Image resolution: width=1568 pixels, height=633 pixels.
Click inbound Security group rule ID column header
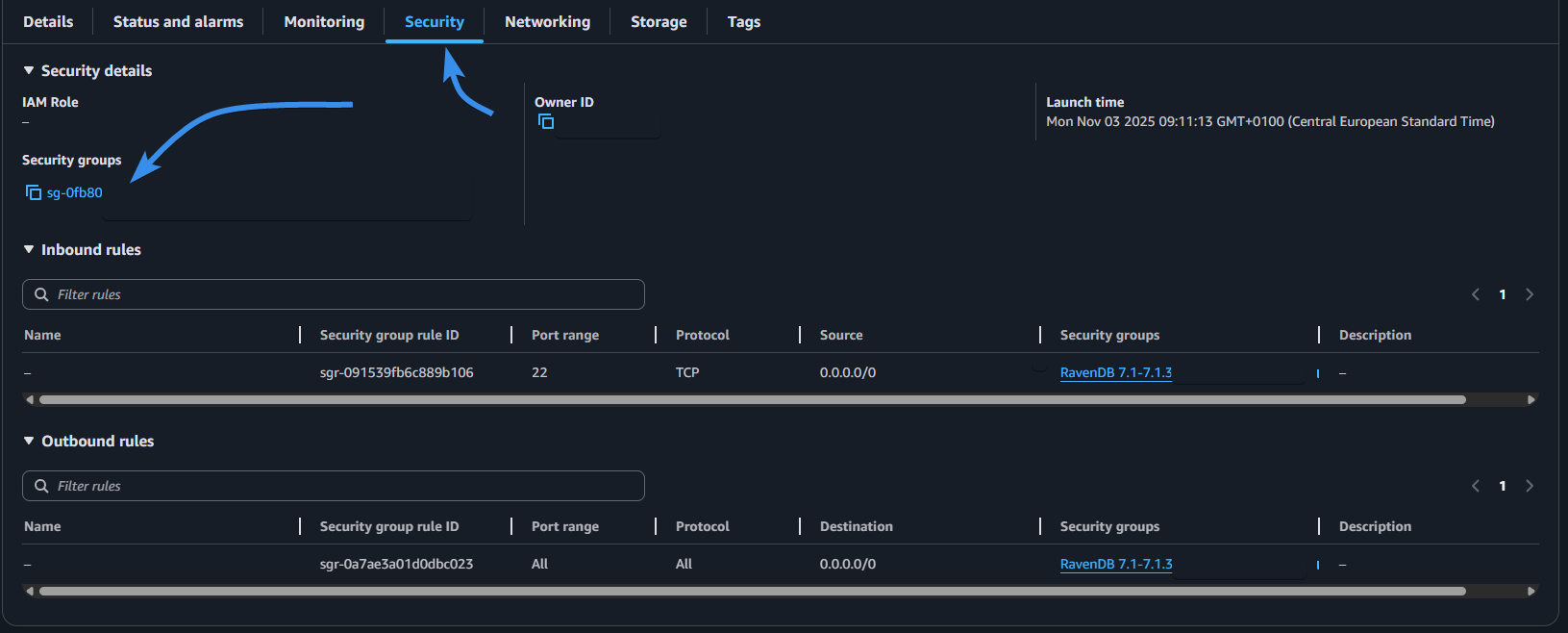click(389, 335)
